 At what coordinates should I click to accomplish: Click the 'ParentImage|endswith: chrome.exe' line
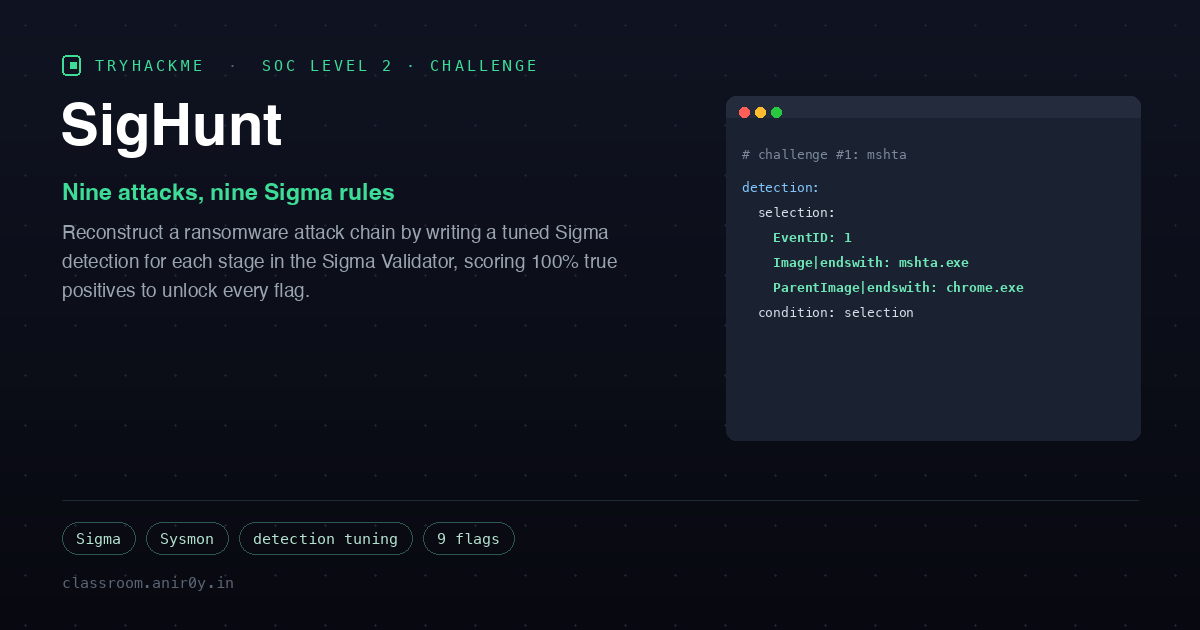coord(898,288)
